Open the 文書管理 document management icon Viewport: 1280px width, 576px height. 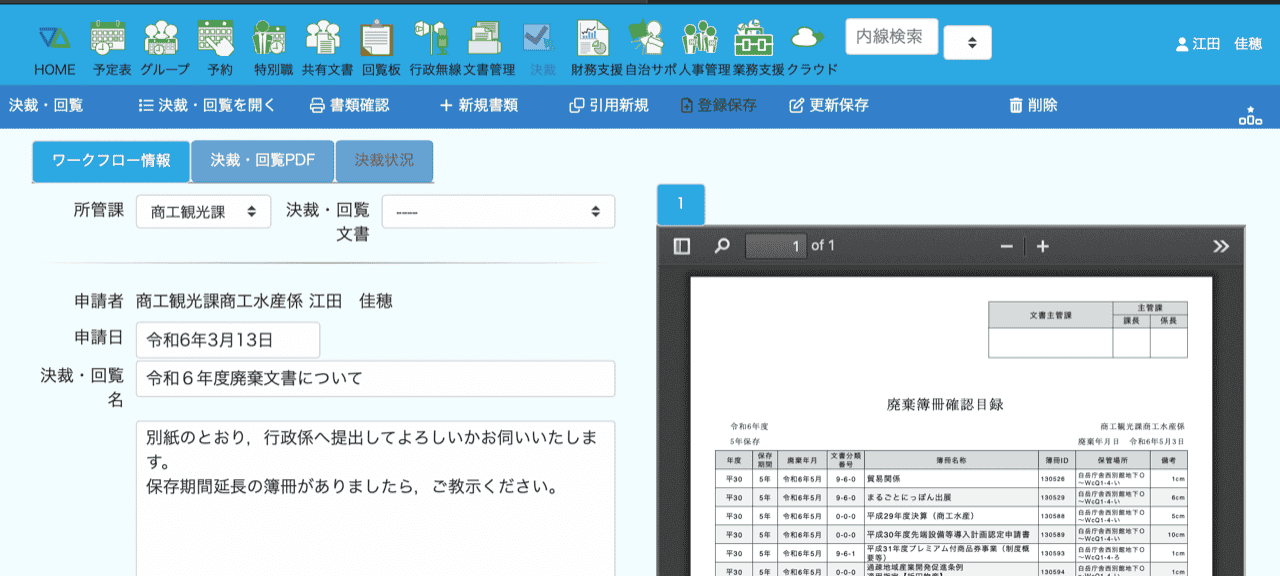click(486, 40)
